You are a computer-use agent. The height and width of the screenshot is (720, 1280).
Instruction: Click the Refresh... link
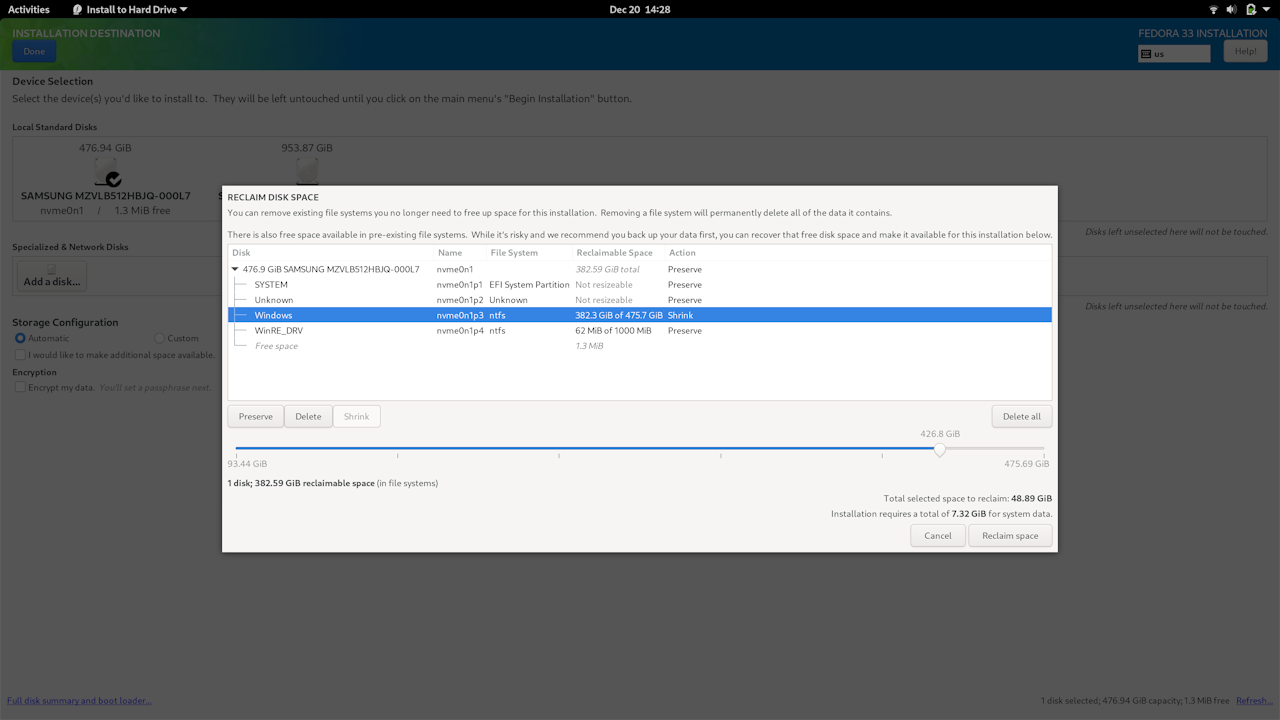[1254, 701]
